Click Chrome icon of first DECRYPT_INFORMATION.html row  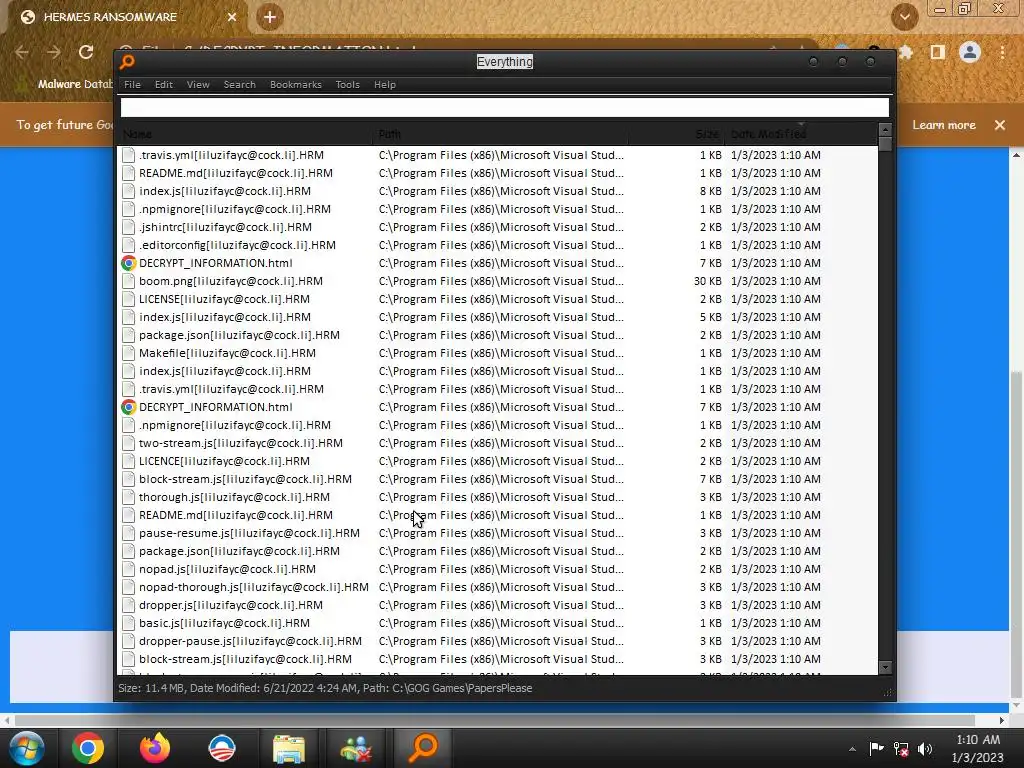pos(129,263)
